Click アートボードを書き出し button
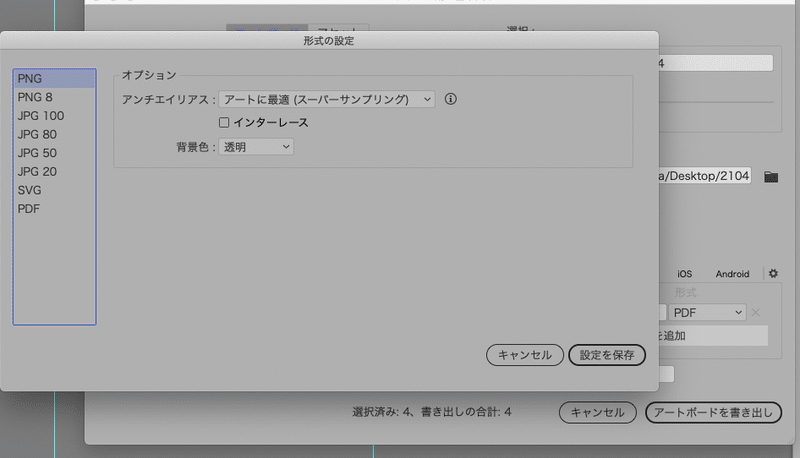800x458 pixels. point(713,413)
